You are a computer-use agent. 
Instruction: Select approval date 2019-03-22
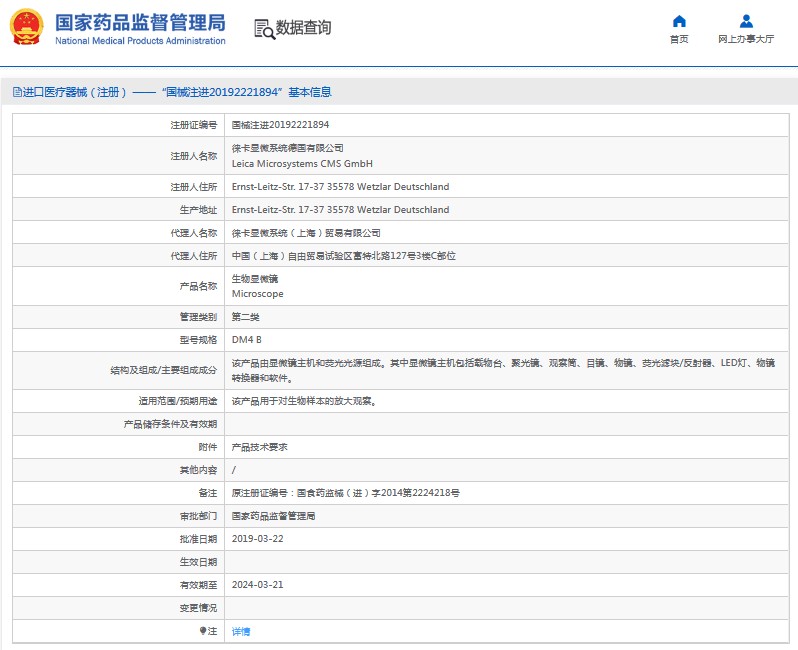[x=258, y=539]
